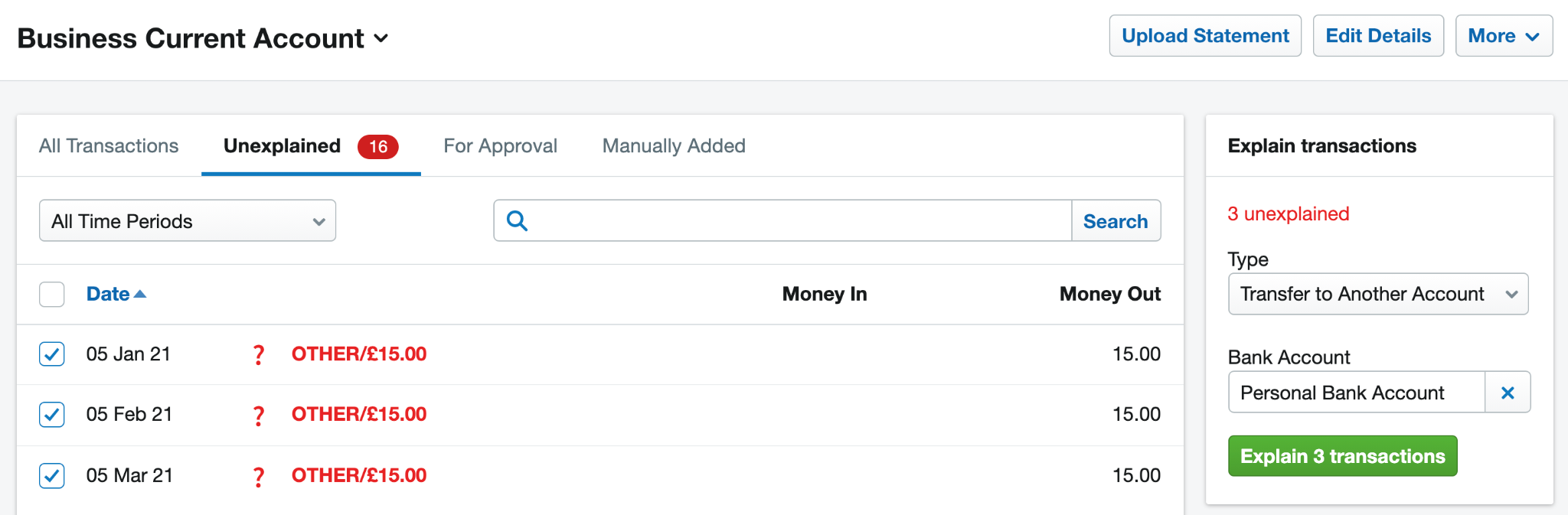Expand the Business Current Account chevron
Screen dimensions: 1568x515
tap(381, 38)
